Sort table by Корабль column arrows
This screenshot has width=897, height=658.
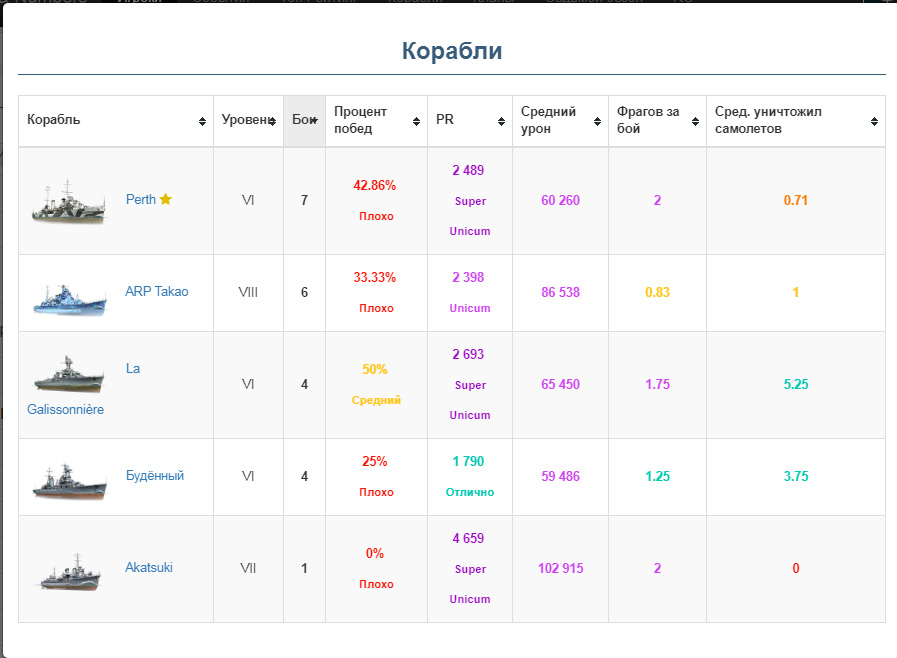point(203,121)
